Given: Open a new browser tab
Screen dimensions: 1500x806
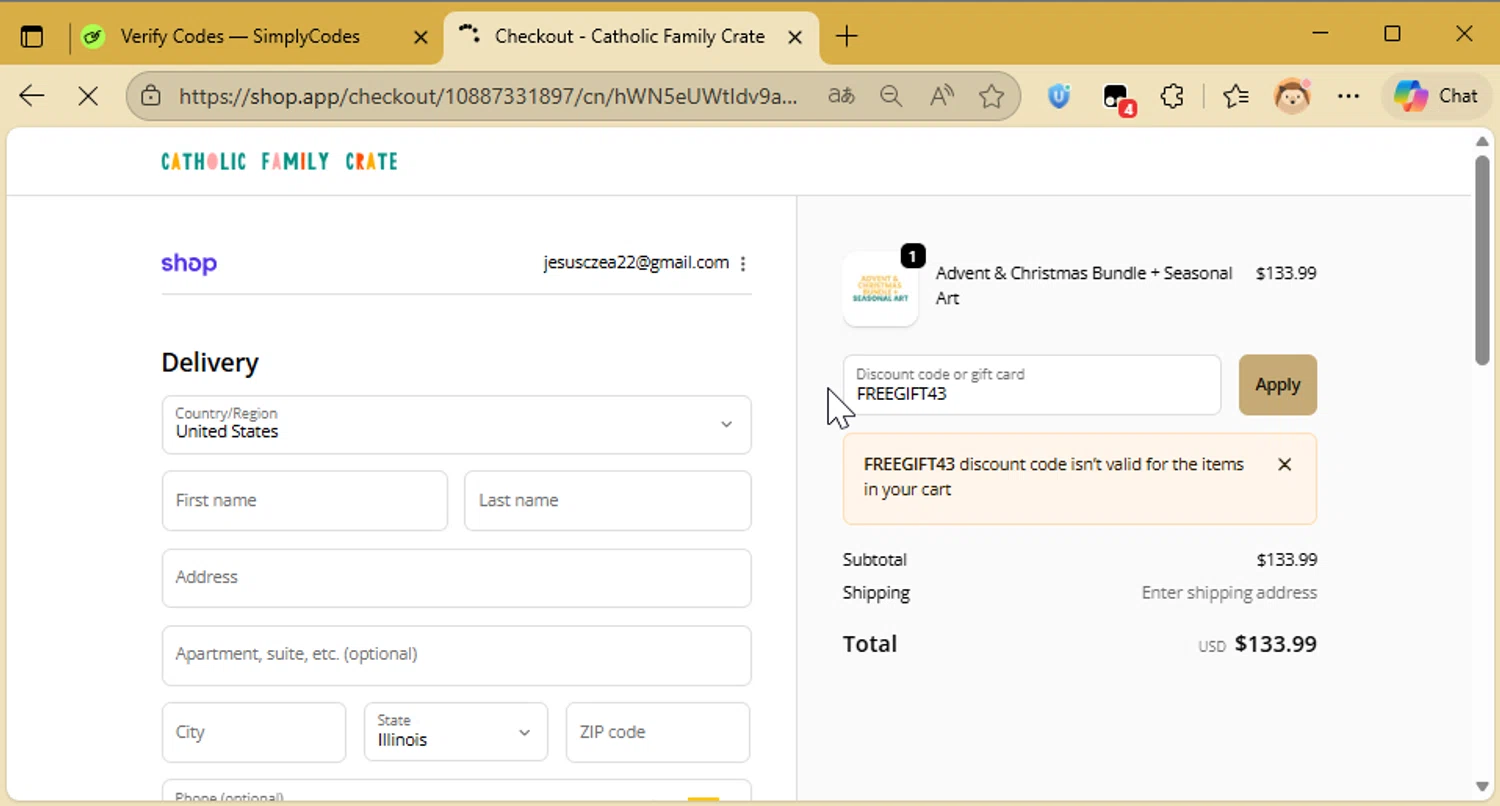Looking at the screenshot, I should click(846, 37).
